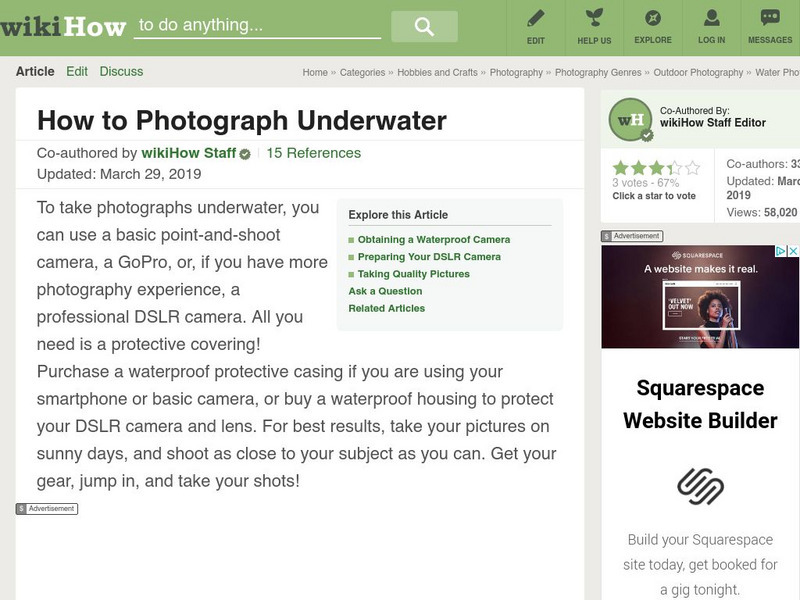The image size is (800, 600).
Task: Click the AdChoices triangle icon
Action: click(x=783, y=252)
